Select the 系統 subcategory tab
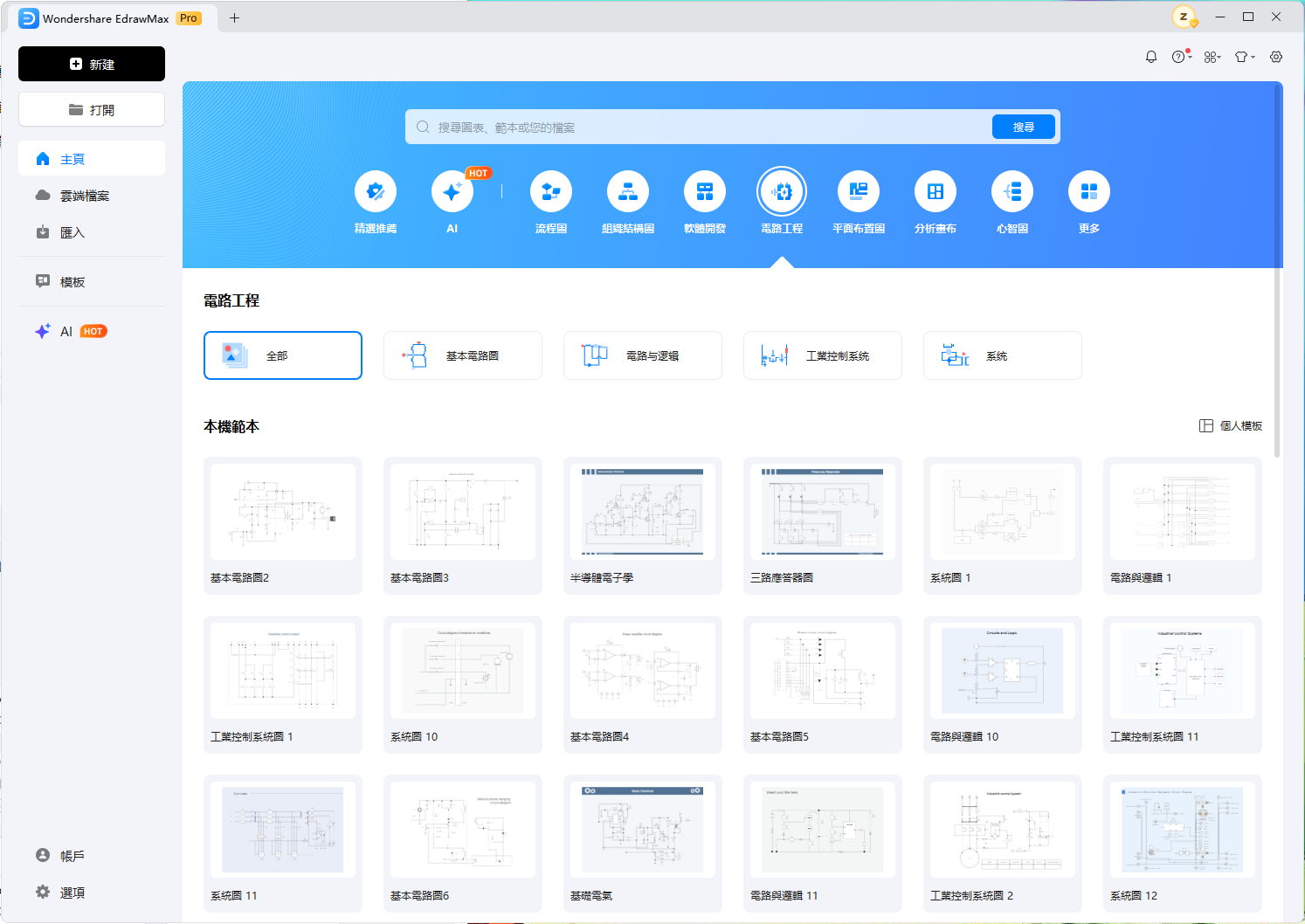1305x924 pixels. (x=1003, y=355)
